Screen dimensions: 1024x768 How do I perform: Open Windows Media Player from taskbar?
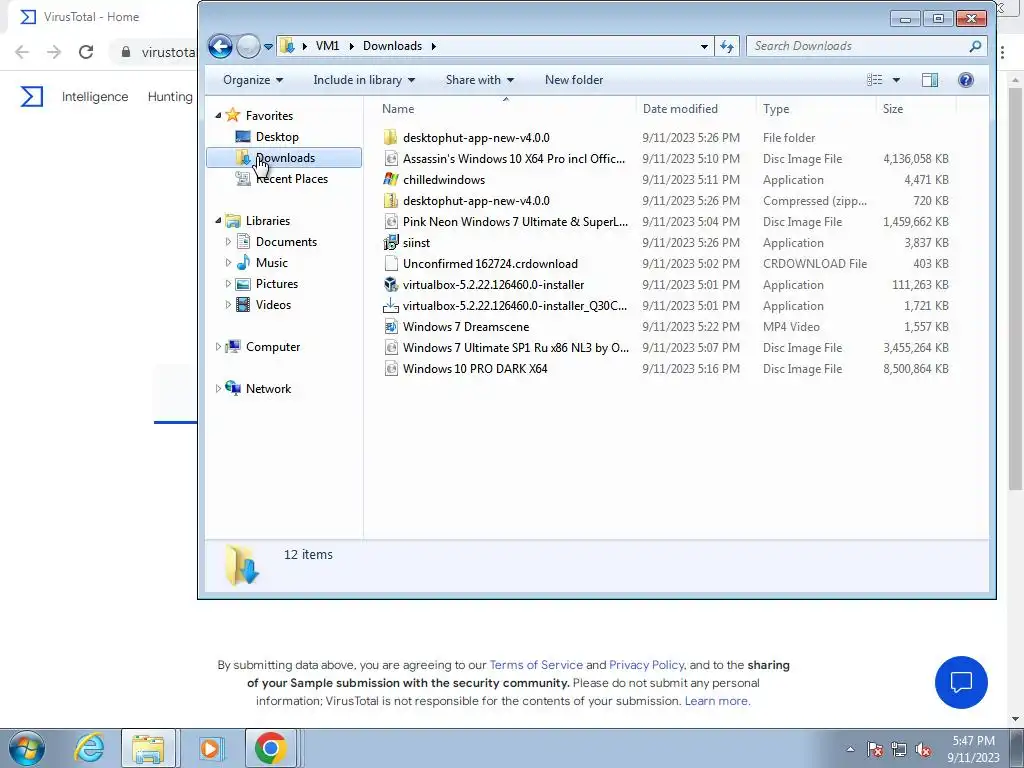click(210, 748)
